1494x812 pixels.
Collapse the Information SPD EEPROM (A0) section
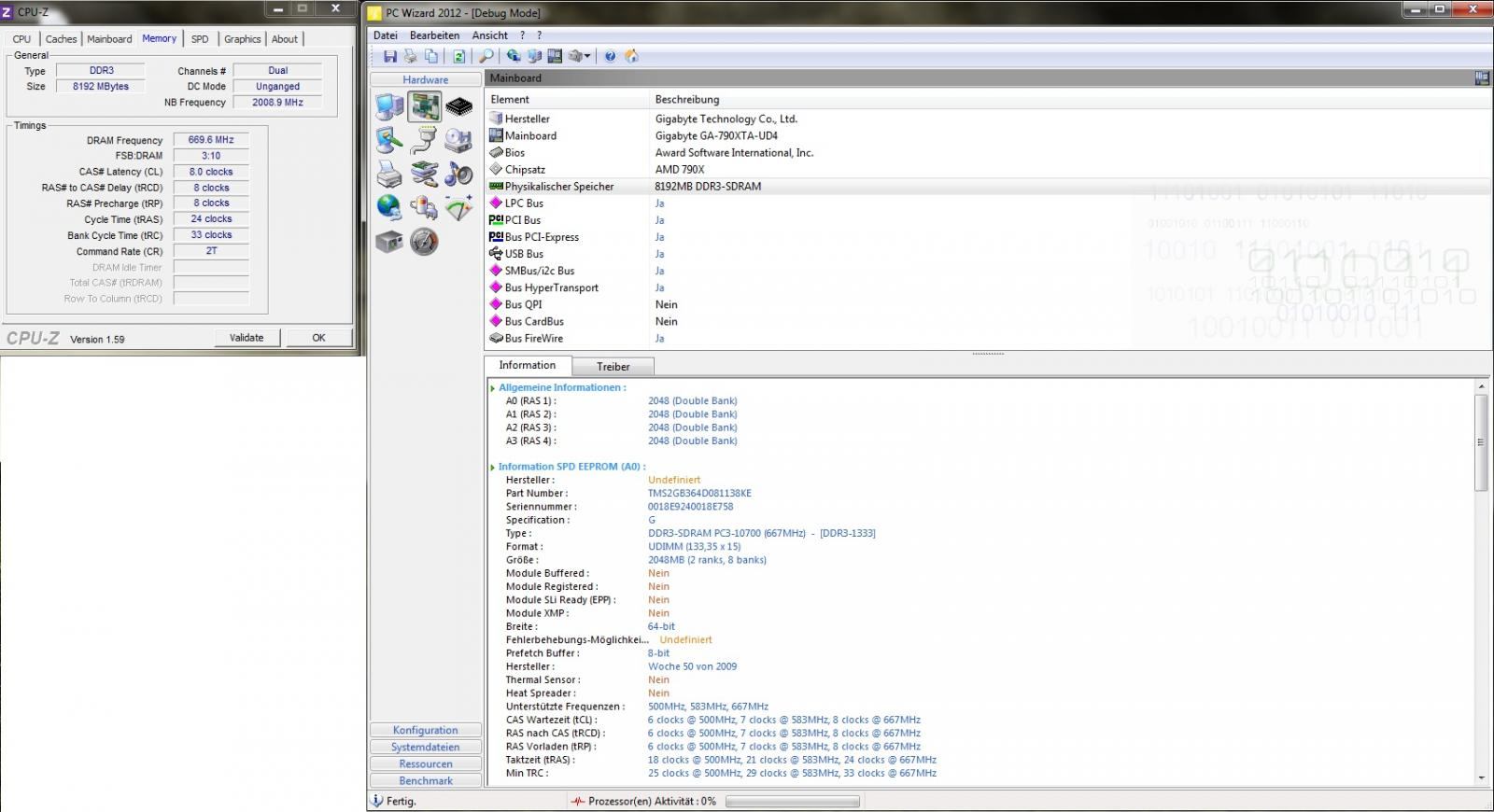click(x=492, y=467)
